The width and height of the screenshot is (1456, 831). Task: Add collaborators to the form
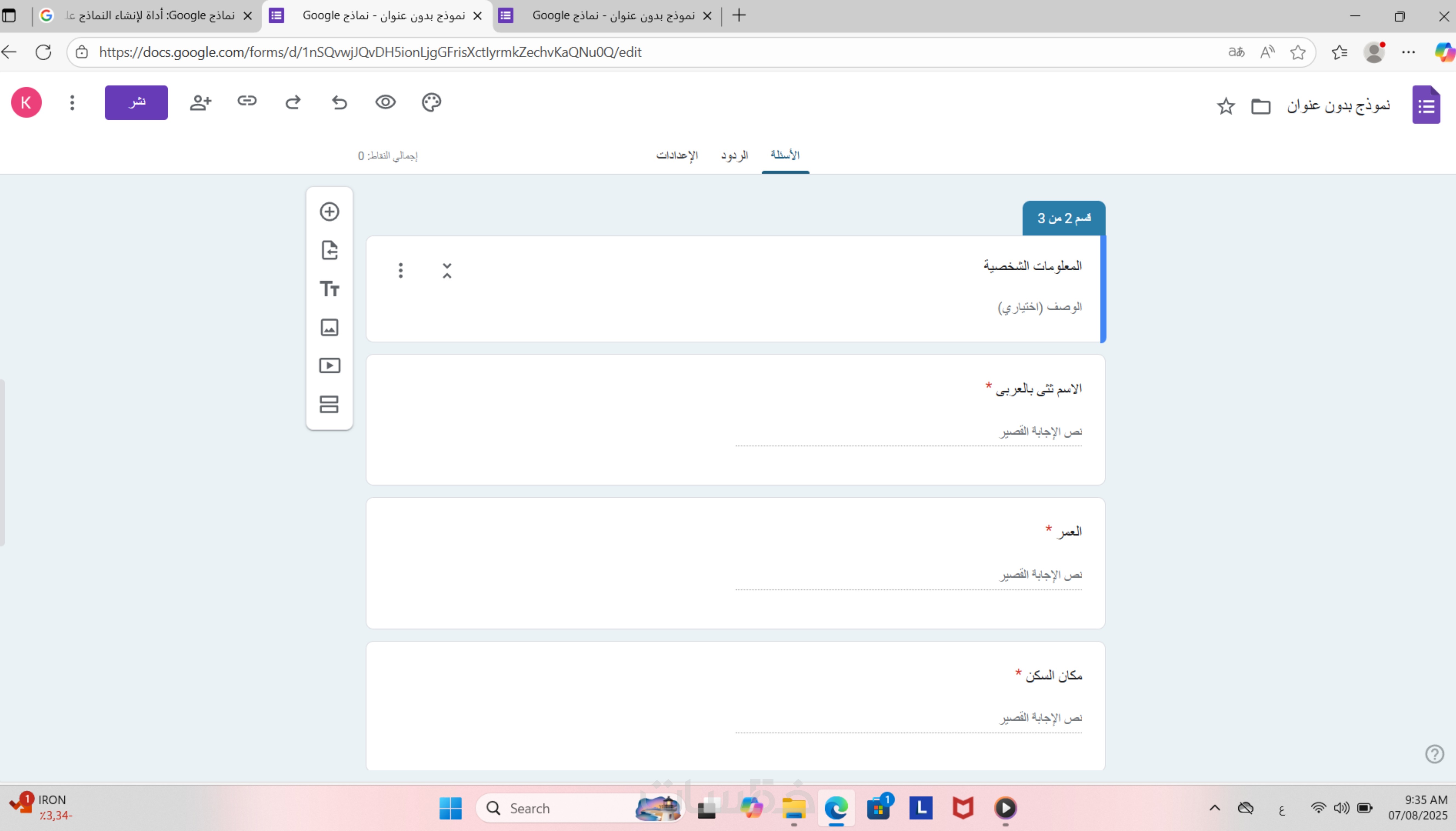pyautogui.click(x=200, y=103)
